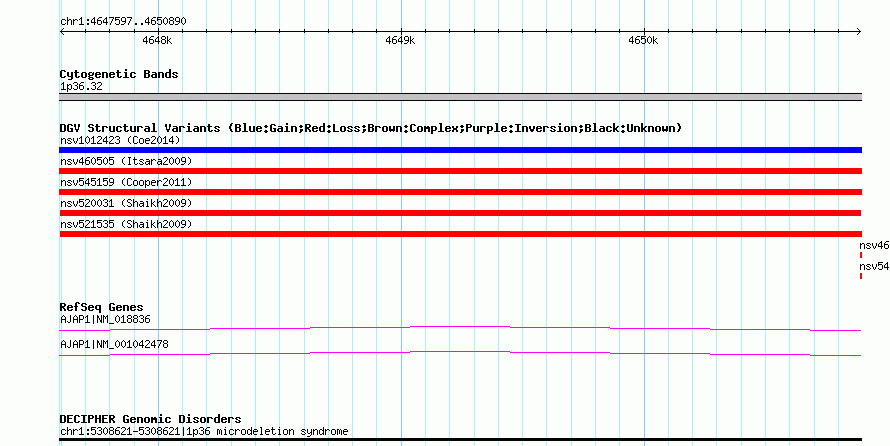Click the nsv545159 (Cooper2011) label
The height and width of the screenshot is (446, 890).
(126, 182)
